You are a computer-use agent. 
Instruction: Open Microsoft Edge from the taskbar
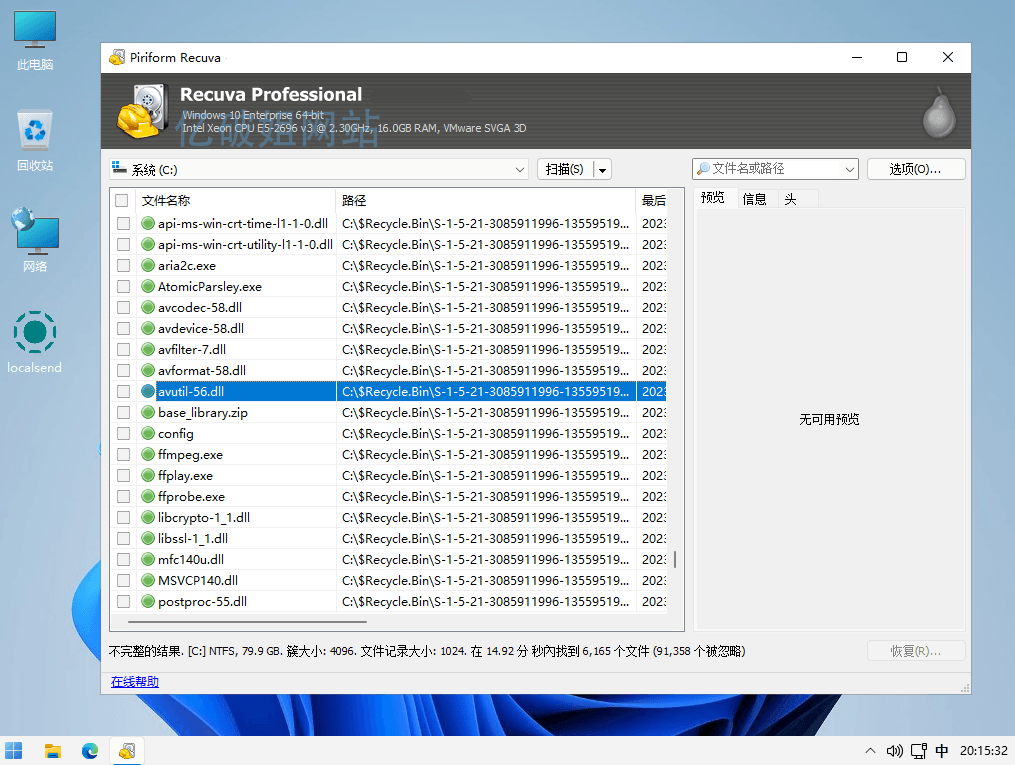click(x=90, y=751)
